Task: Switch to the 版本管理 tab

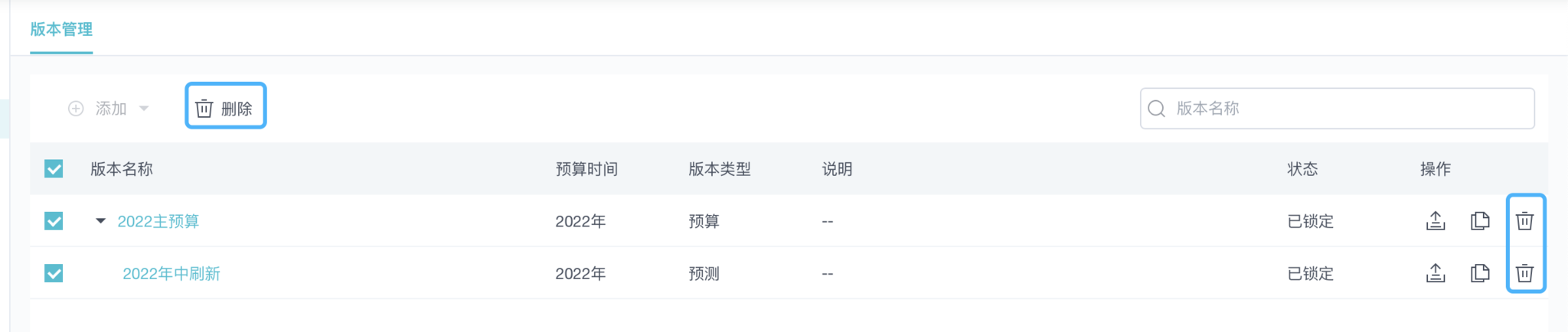Action: tap(61, 29)
